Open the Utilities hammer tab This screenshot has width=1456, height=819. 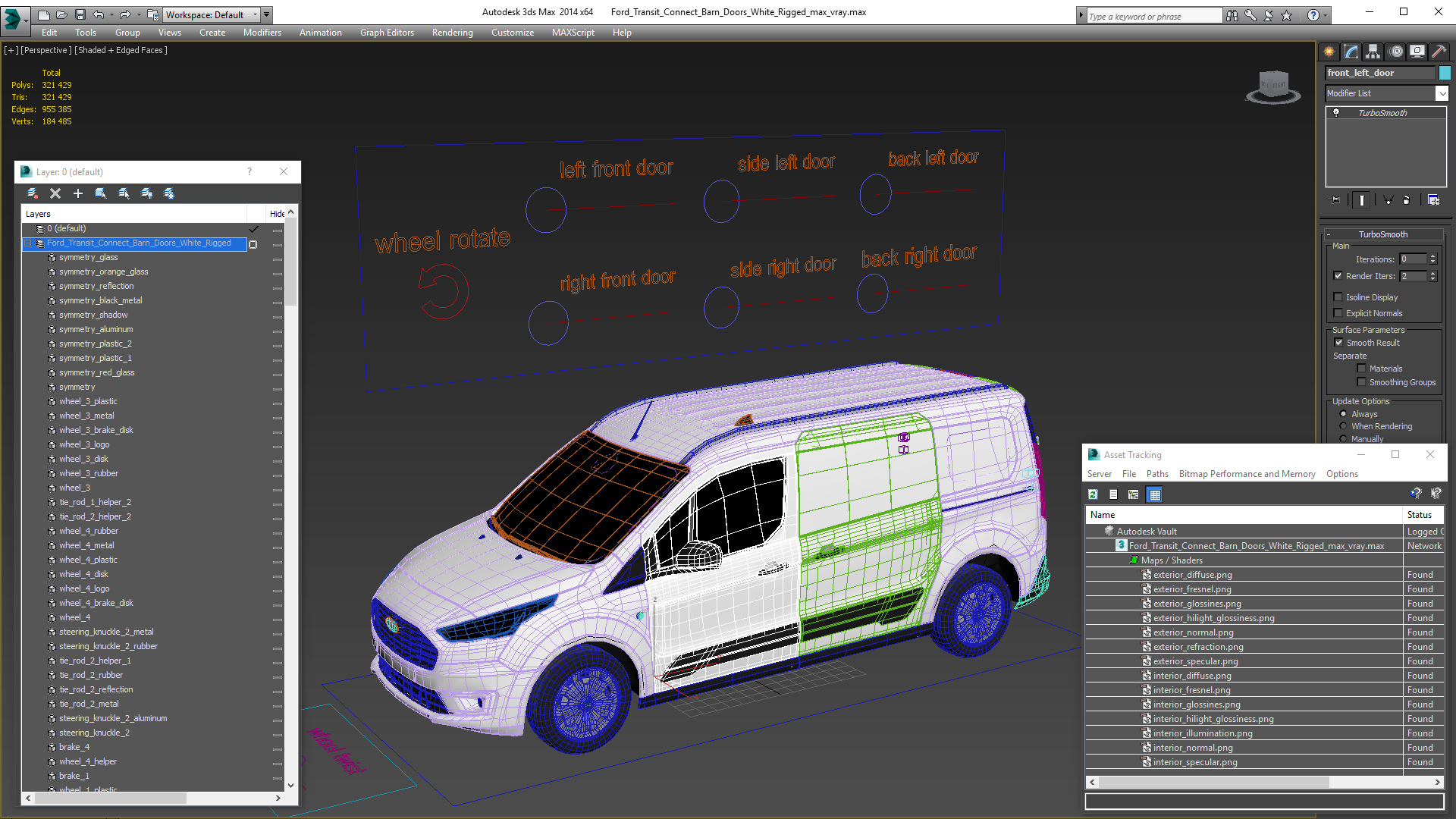tap(1439, 52)
